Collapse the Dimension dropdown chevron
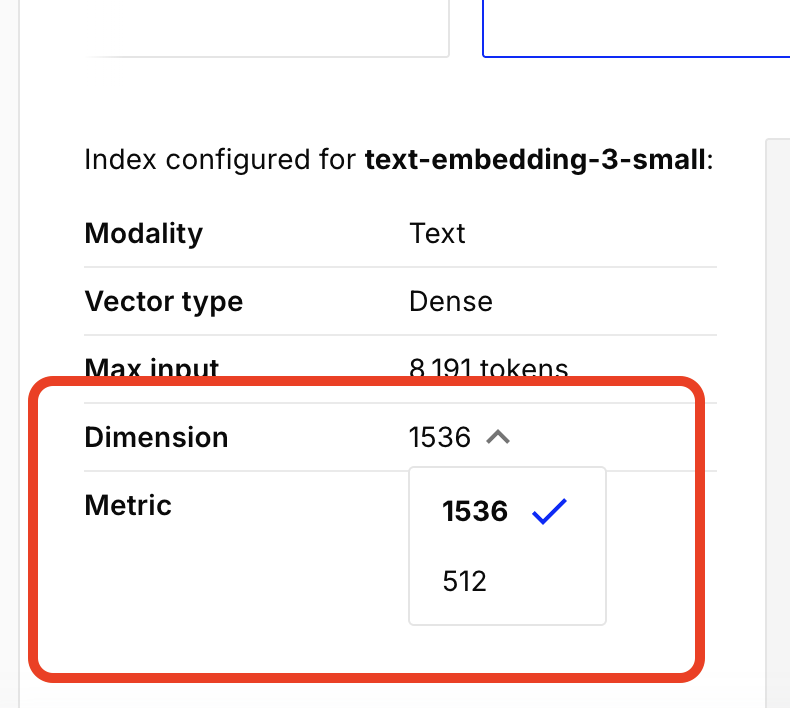Viewport: 790px width, 708px height. point(498,437)
